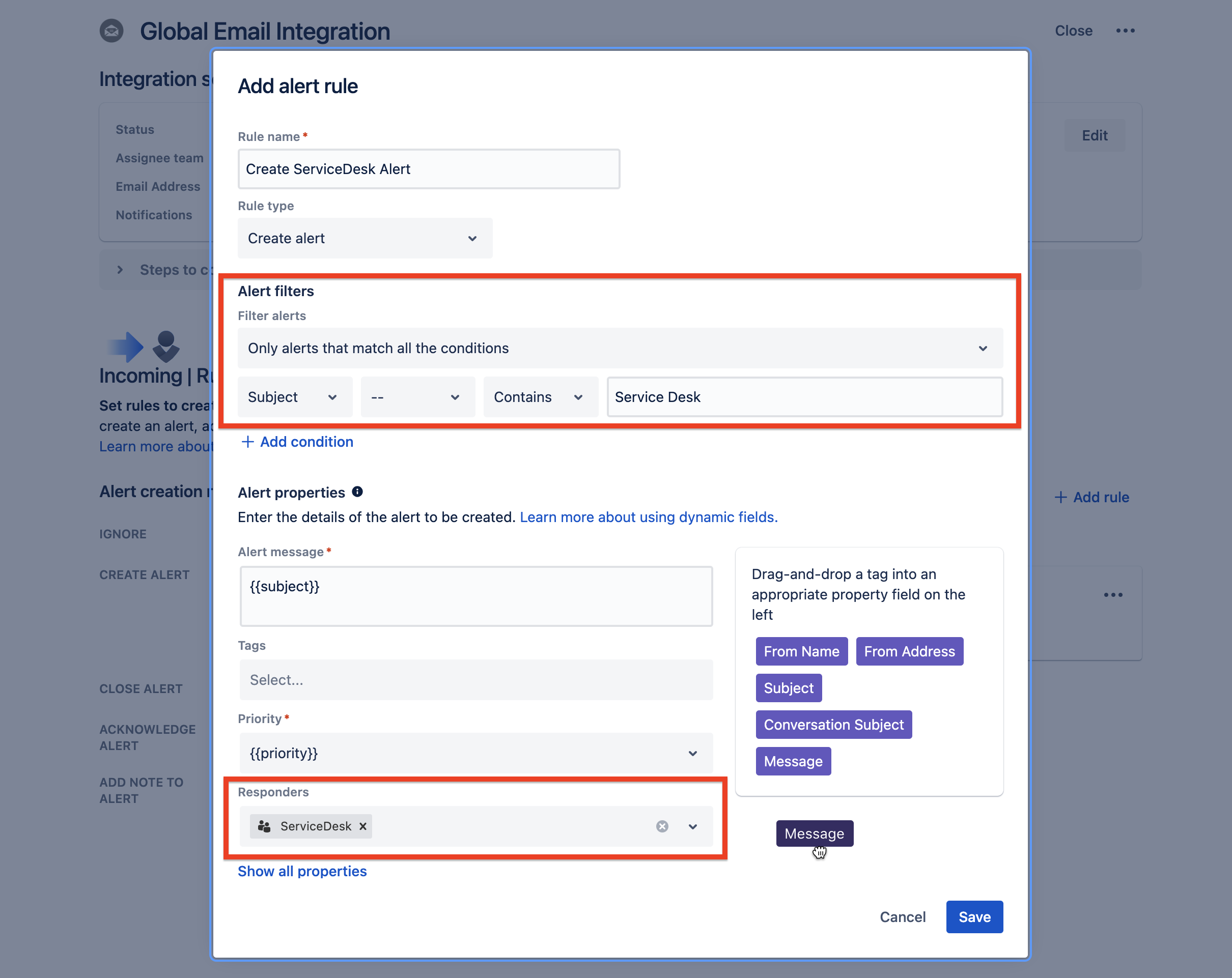Open Show all properties link
The height and width of the screenshot is (978, 1232).
(302, 871)
